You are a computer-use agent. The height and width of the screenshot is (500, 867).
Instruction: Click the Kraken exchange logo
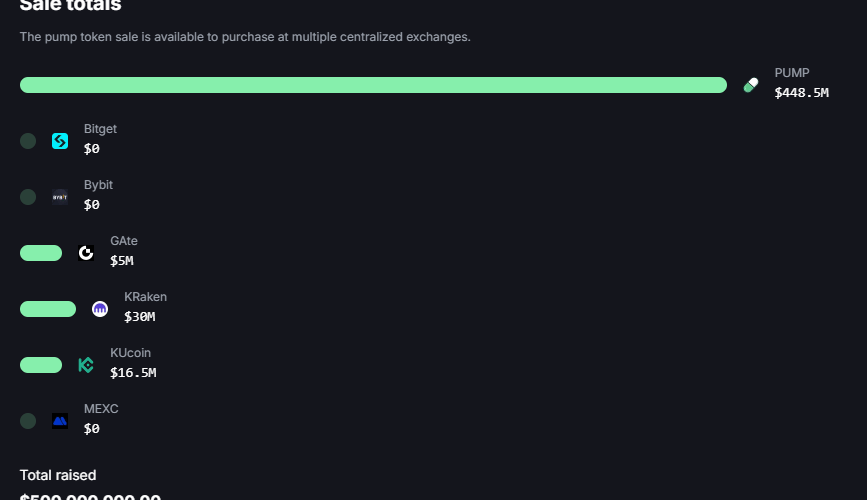(100, 309)
